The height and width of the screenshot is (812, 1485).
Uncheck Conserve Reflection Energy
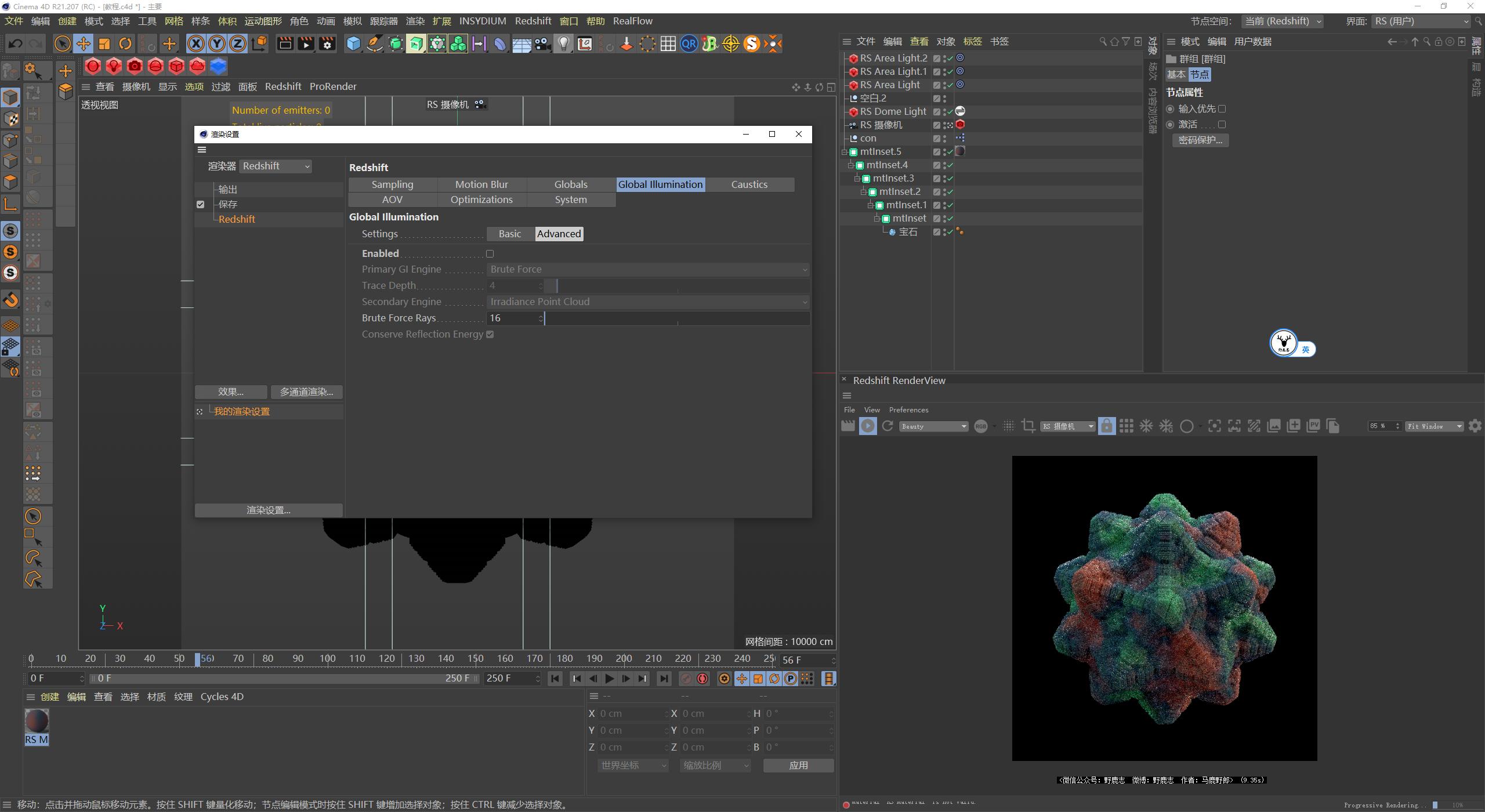coord(490,334)
